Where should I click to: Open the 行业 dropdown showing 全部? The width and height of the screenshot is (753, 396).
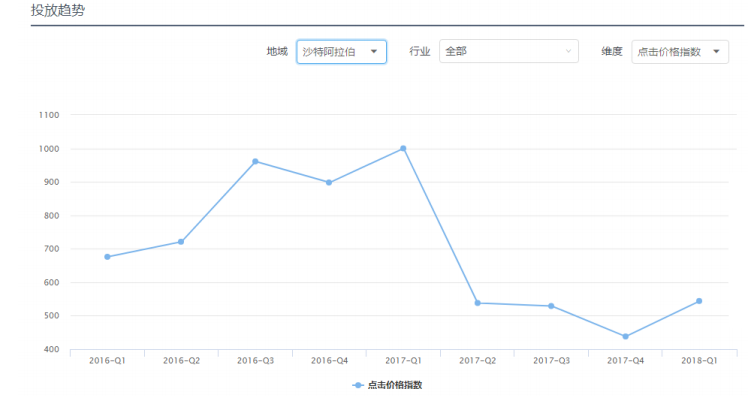pos(509,51)
